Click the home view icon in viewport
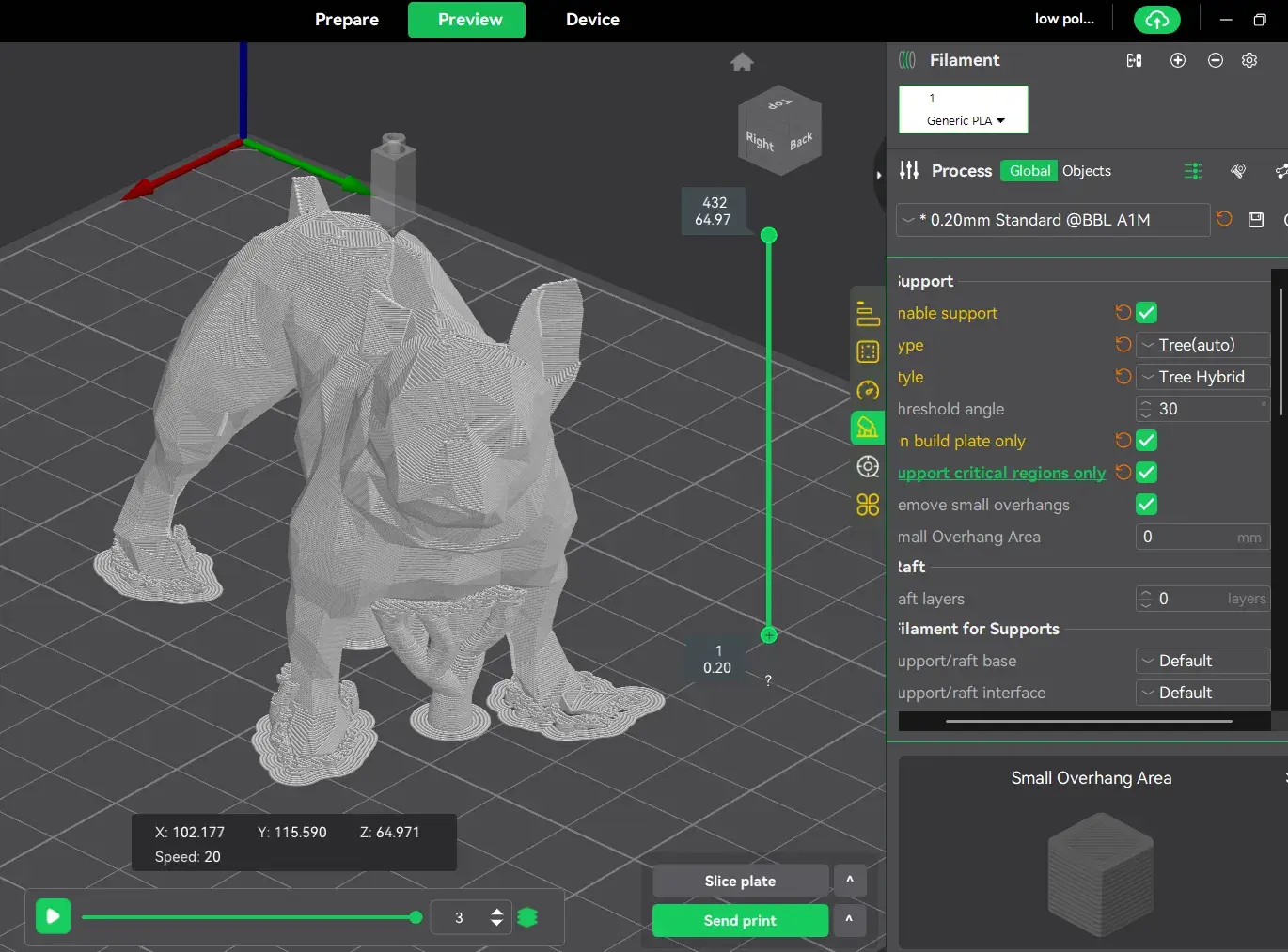Screen dimensions: 1288x952 click(x=742, y=63)
